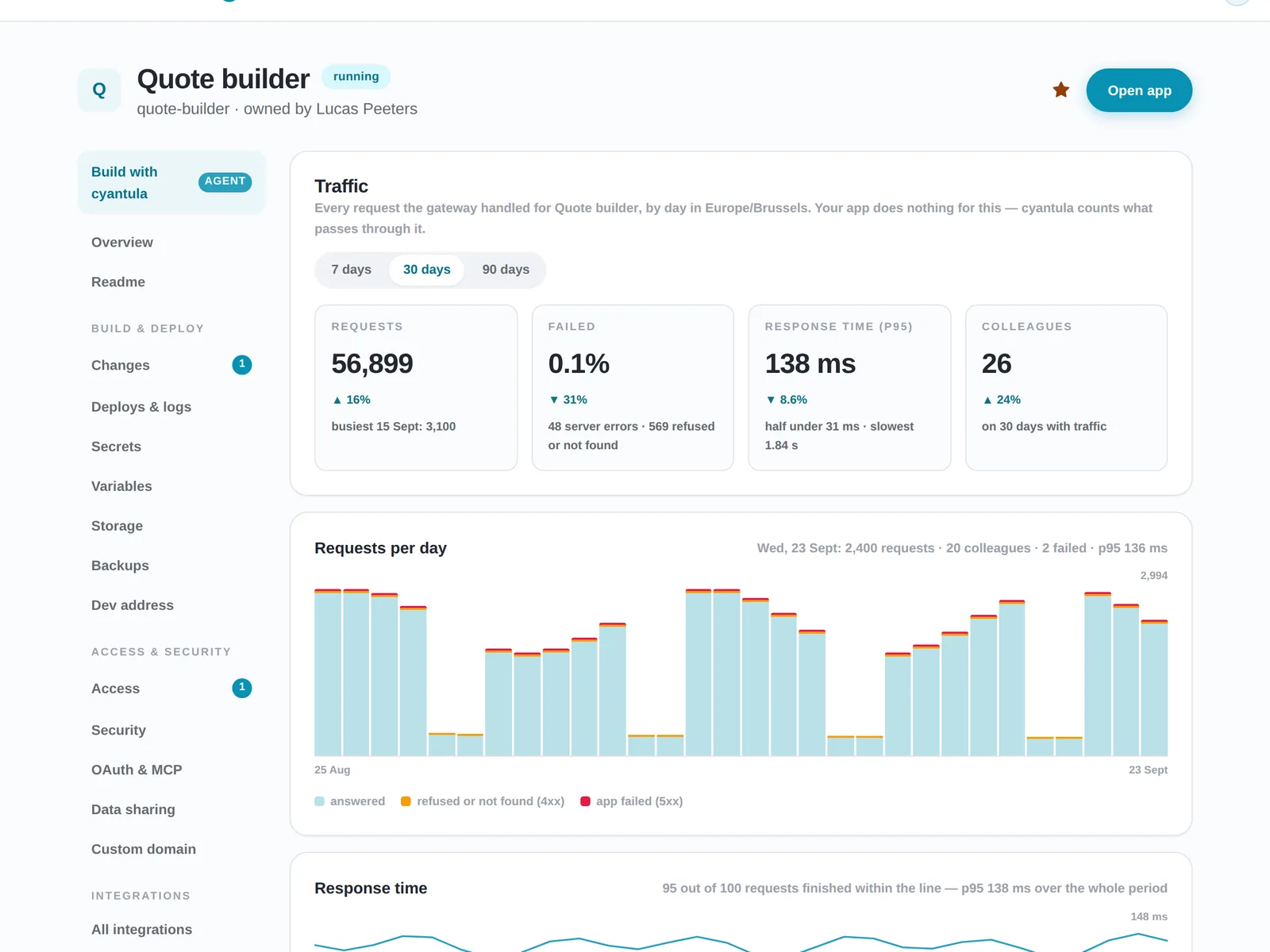The image size is (1270, 952).
Task: Click the 23 Sept bar in chart
Action: click(1154, 688)
